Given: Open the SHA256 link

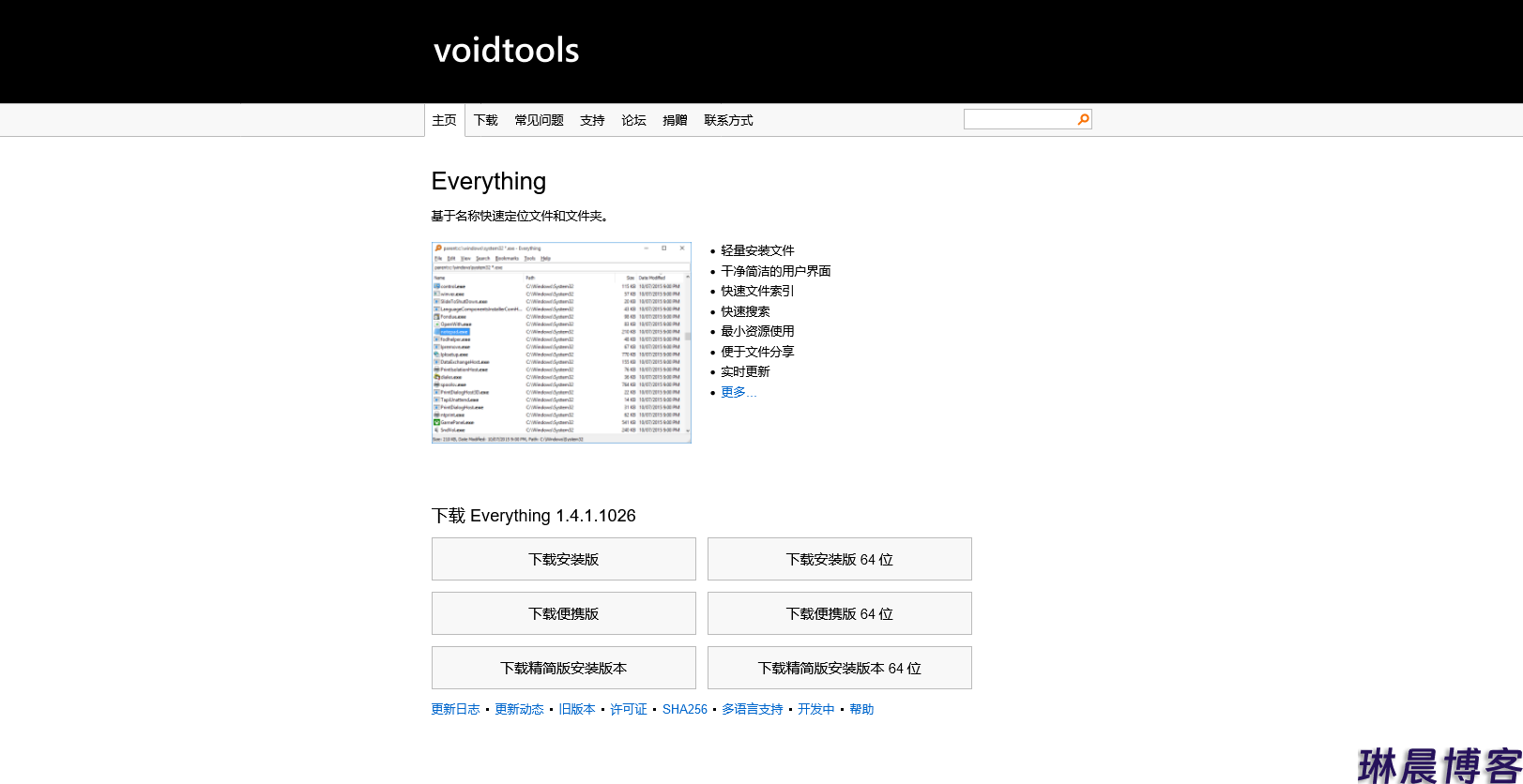Looking at the screenshot, I should (x=685, y=709).
